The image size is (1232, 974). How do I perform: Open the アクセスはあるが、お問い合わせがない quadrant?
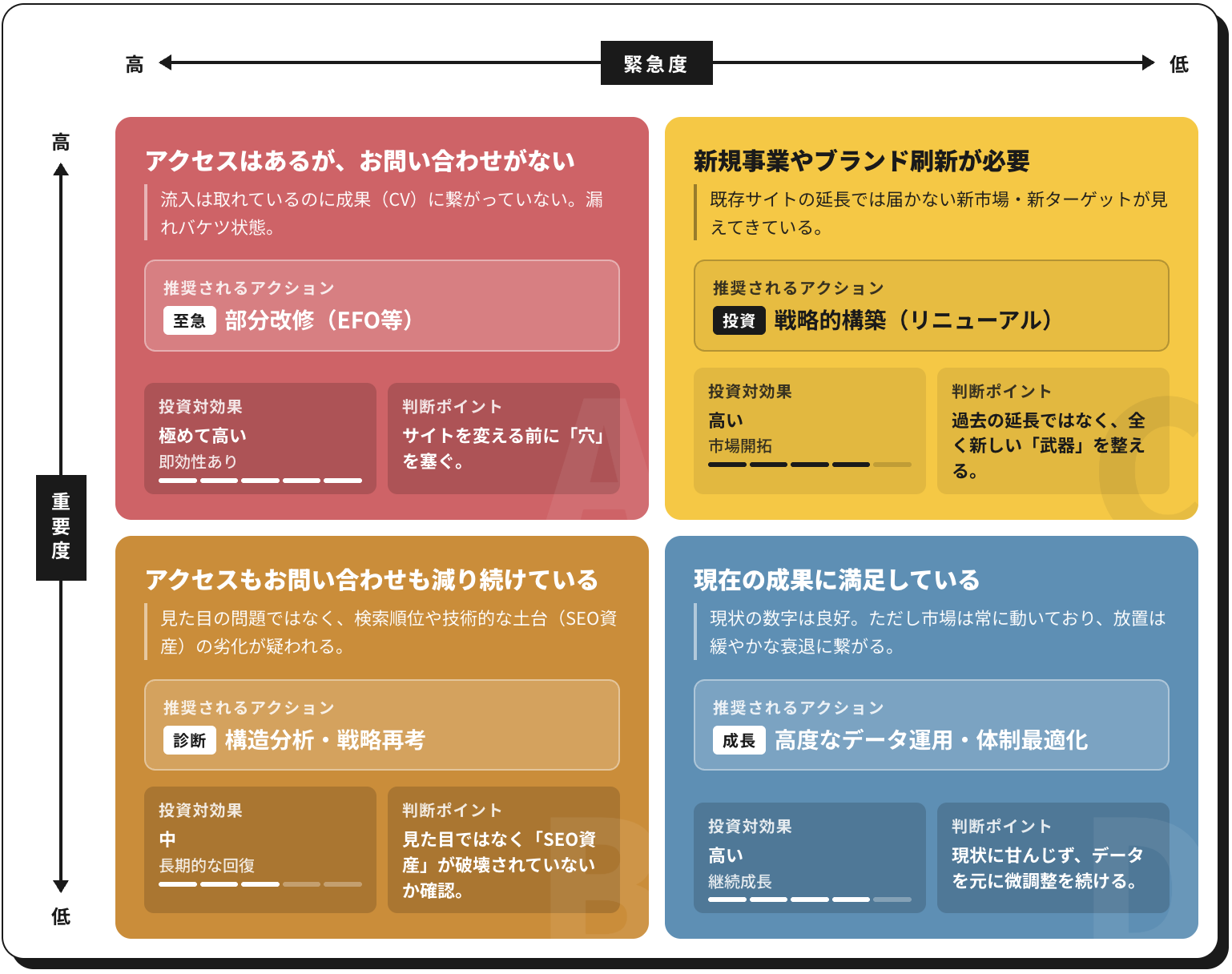click(x=360, y=160)
